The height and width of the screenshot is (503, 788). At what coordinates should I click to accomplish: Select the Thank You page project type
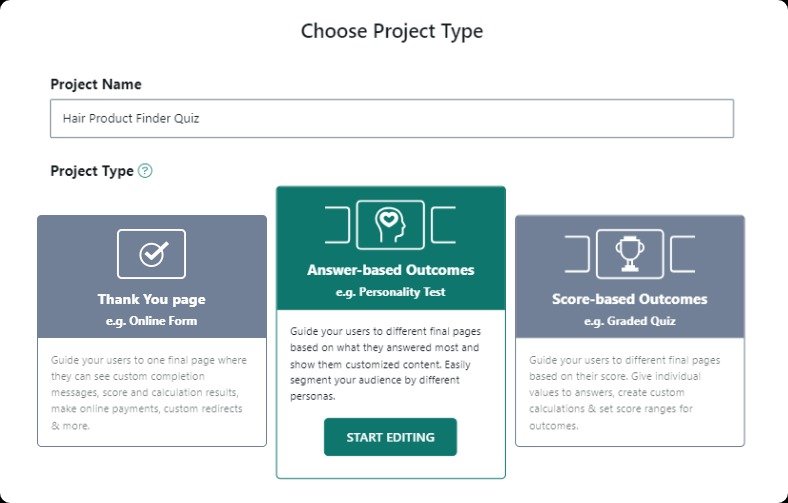coord(152,331)
